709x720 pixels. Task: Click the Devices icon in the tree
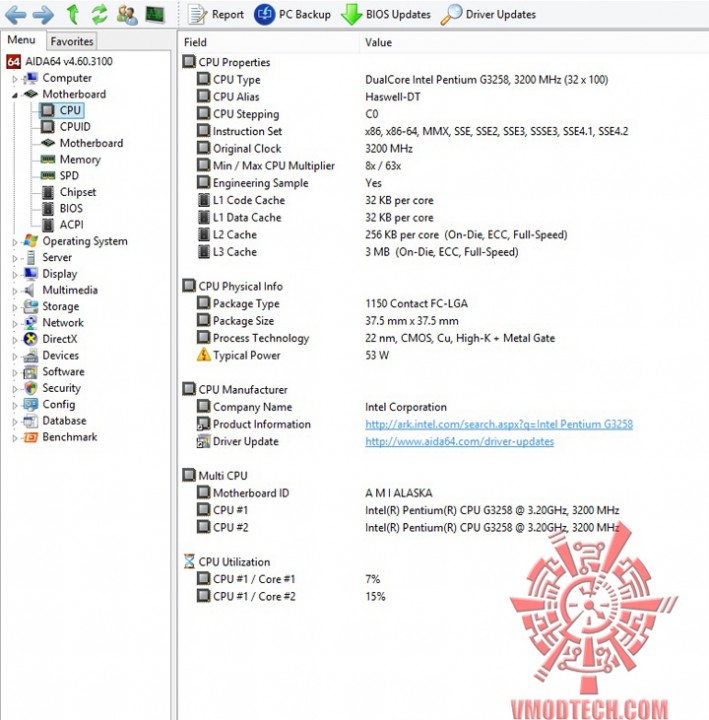(x=30, y=355)
